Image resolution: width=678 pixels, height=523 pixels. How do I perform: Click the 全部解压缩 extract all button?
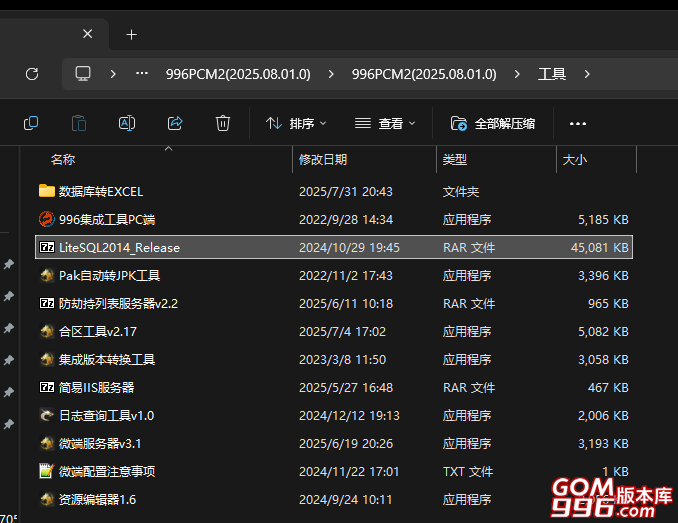pos(493,123)
